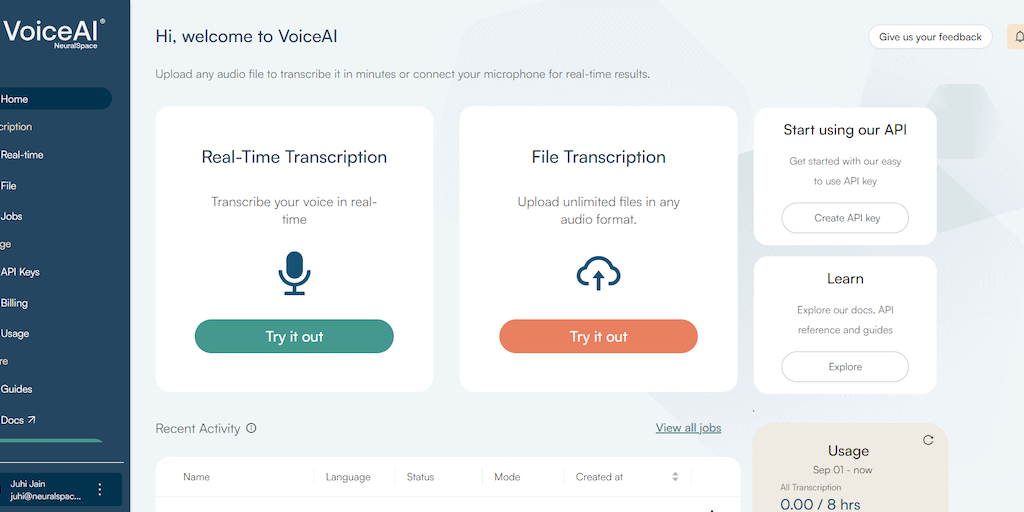1024x512 pixels.
Task: Click the File Transcription card title
Action: 598,157
